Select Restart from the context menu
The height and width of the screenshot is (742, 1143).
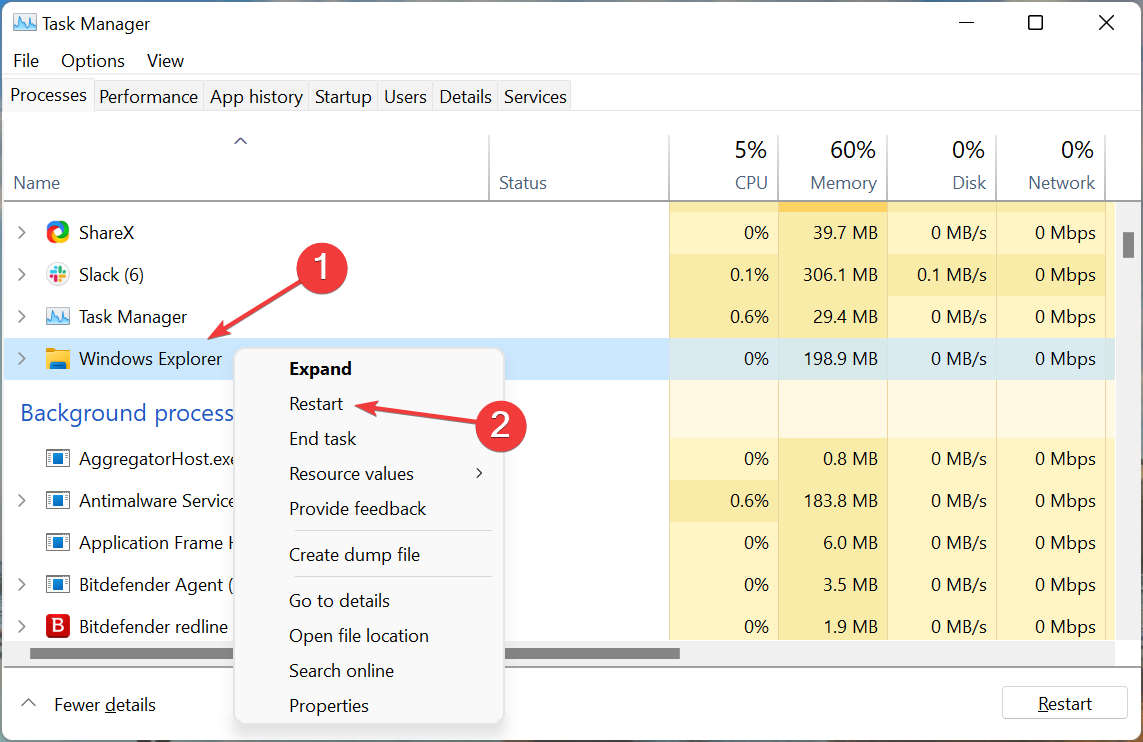[316, 403]
